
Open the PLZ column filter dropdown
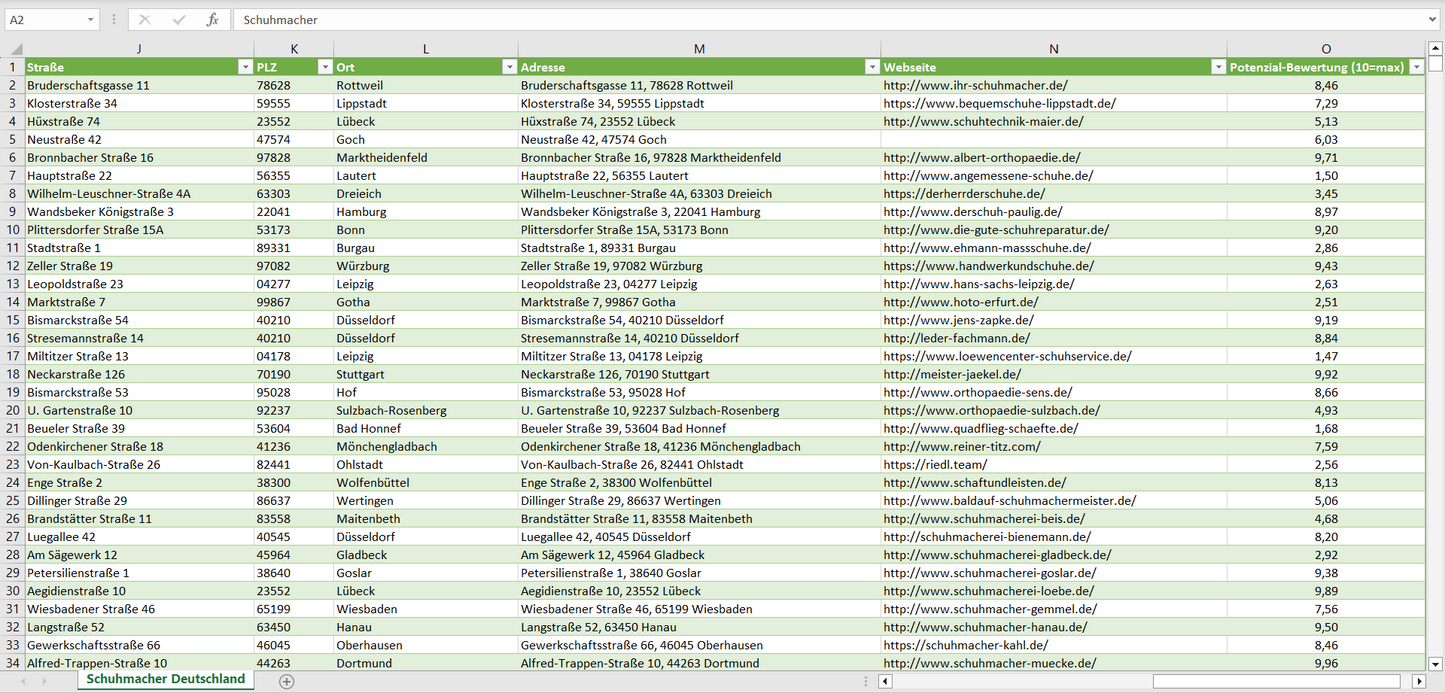(x=324, y=67)
